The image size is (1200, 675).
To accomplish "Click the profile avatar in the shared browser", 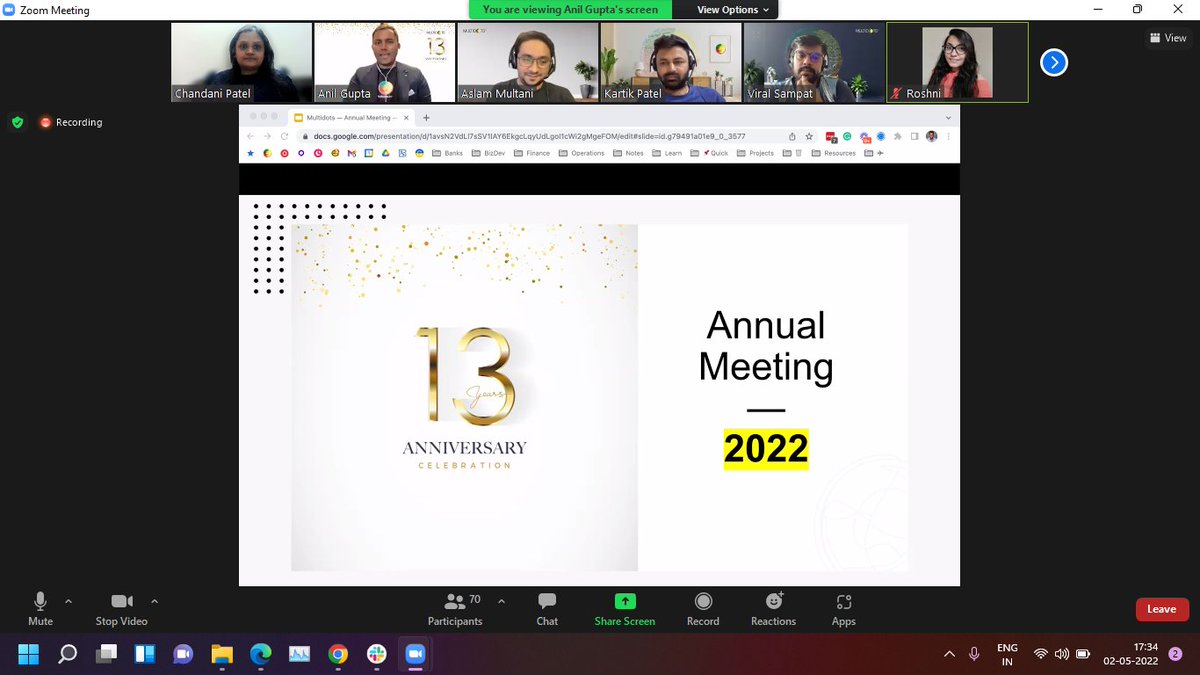I will click(931, 135).
